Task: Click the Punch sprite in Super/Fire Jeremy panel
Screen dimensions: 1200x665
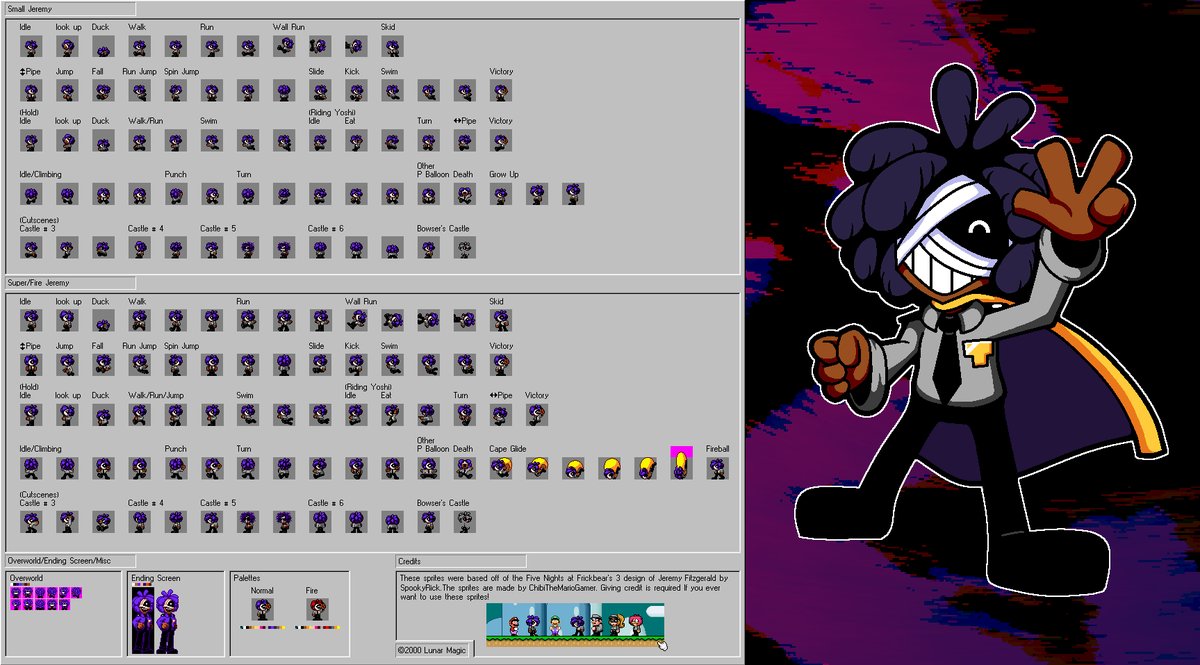Action: (175, 468)
